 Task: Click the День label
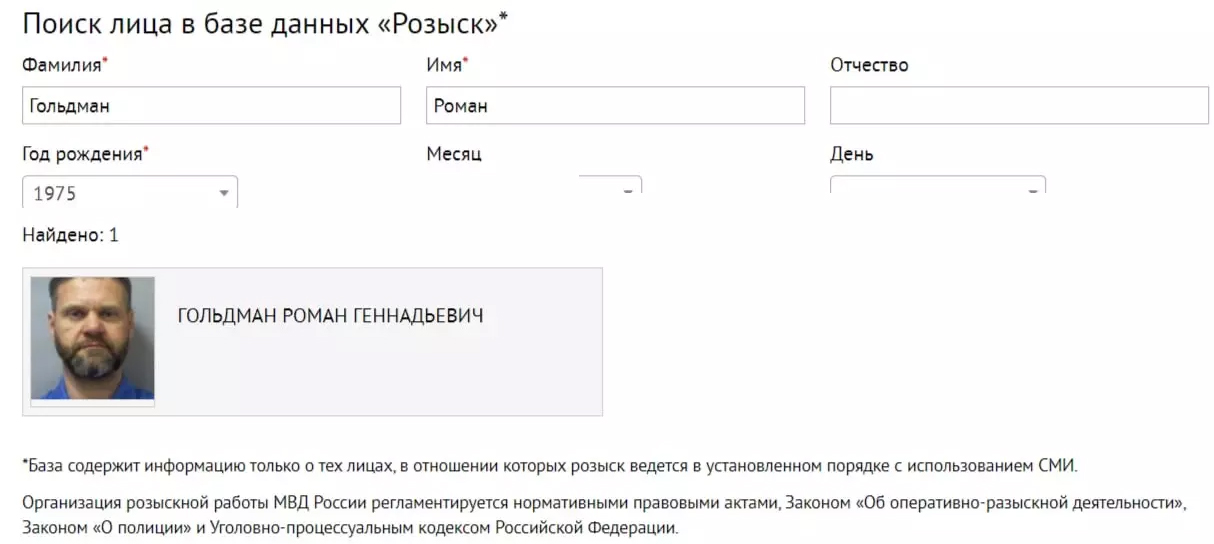(852, 154)
